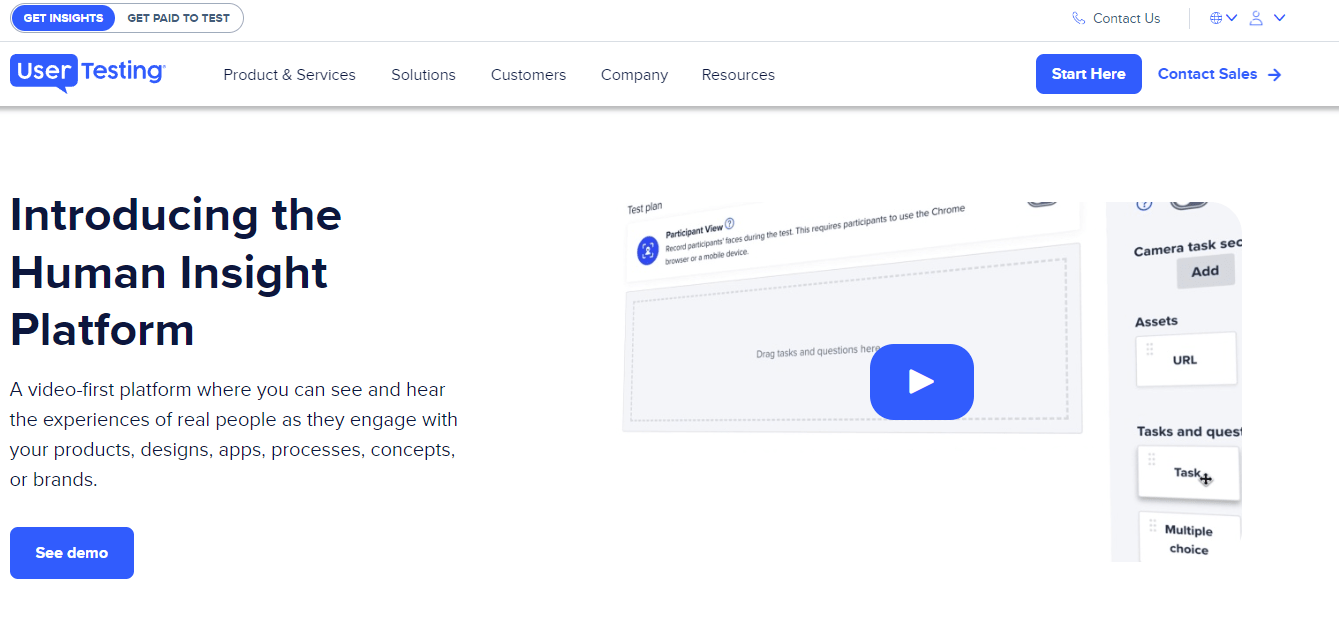Click the question mark icon near Participant View
The image size is (1339, 633).
point(728,223)
